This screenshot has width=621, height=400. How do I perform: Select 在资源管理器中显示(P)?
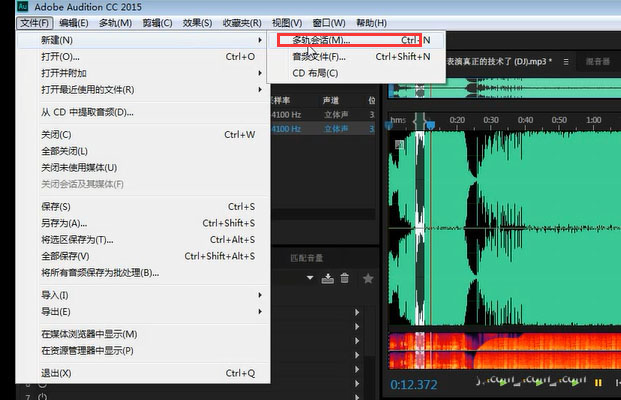[143, 351]
